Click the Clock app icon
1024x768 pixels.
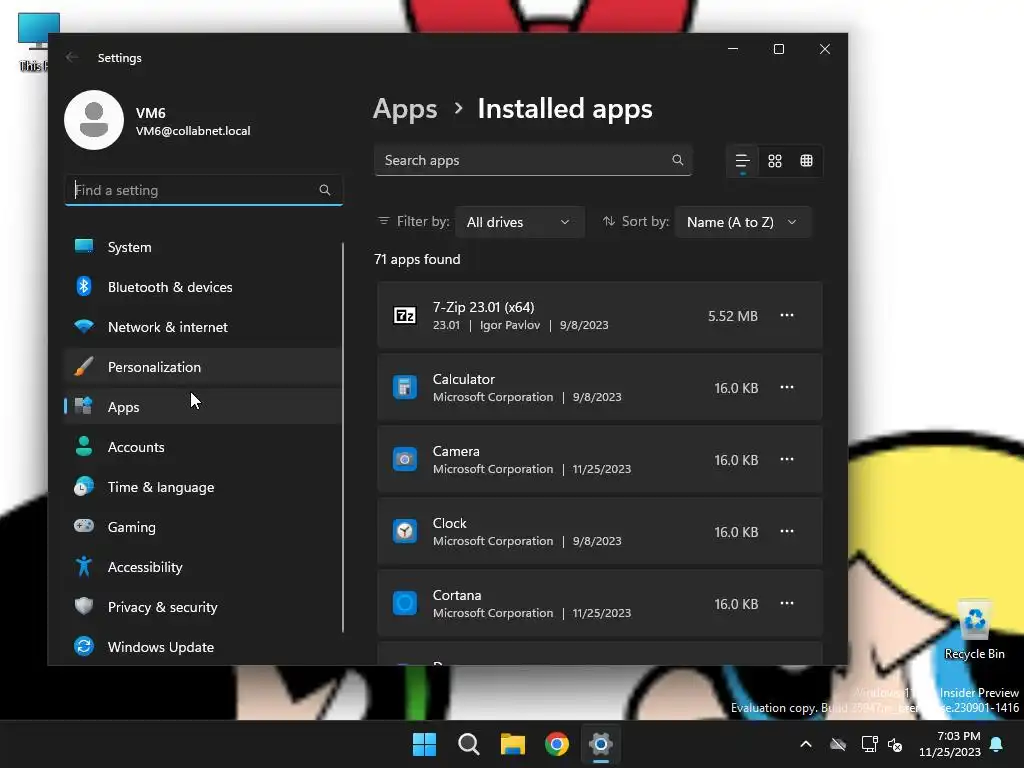click(405, 532)
